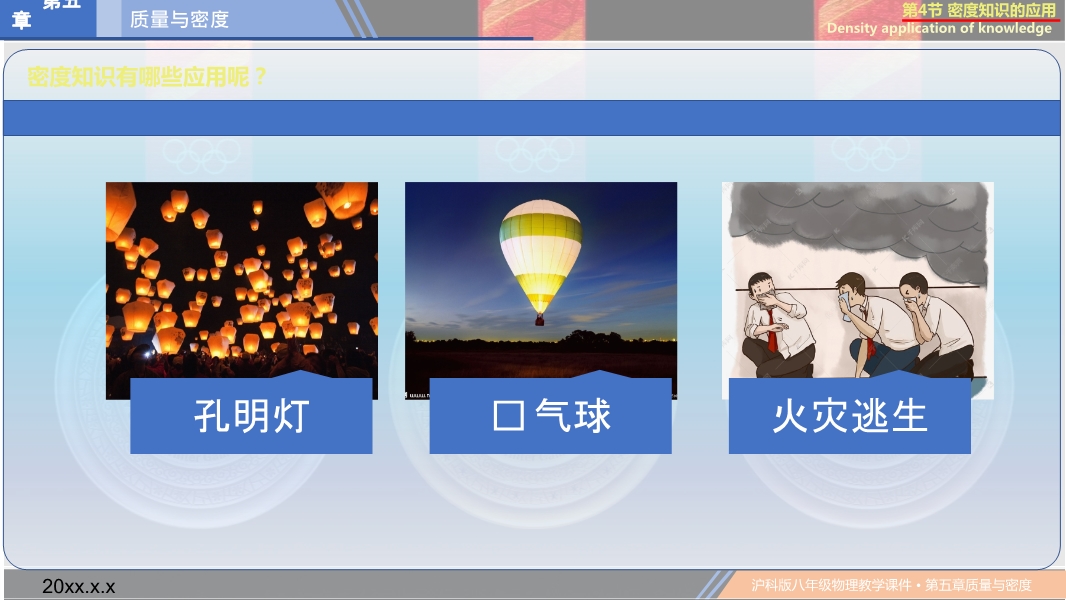The width and height of the screenshot is (1066, 600).
Task: Click Olympic rings watermark above fire illustration
Action: (x=870, y=156)
